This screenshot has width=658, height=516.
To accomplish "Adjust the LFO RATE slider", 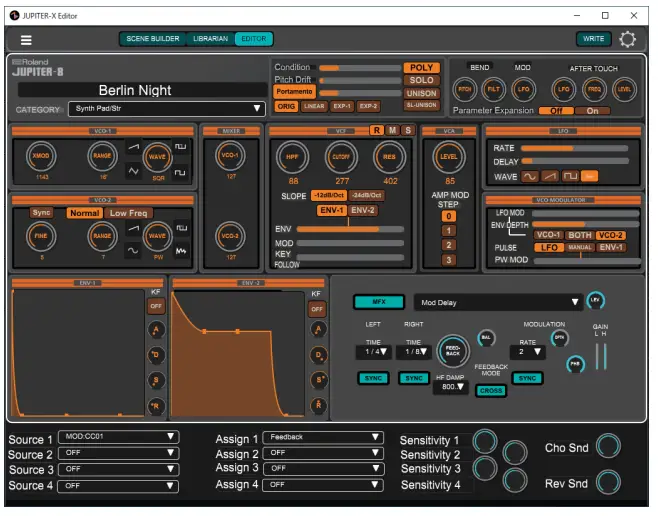I will pos(574,149).
